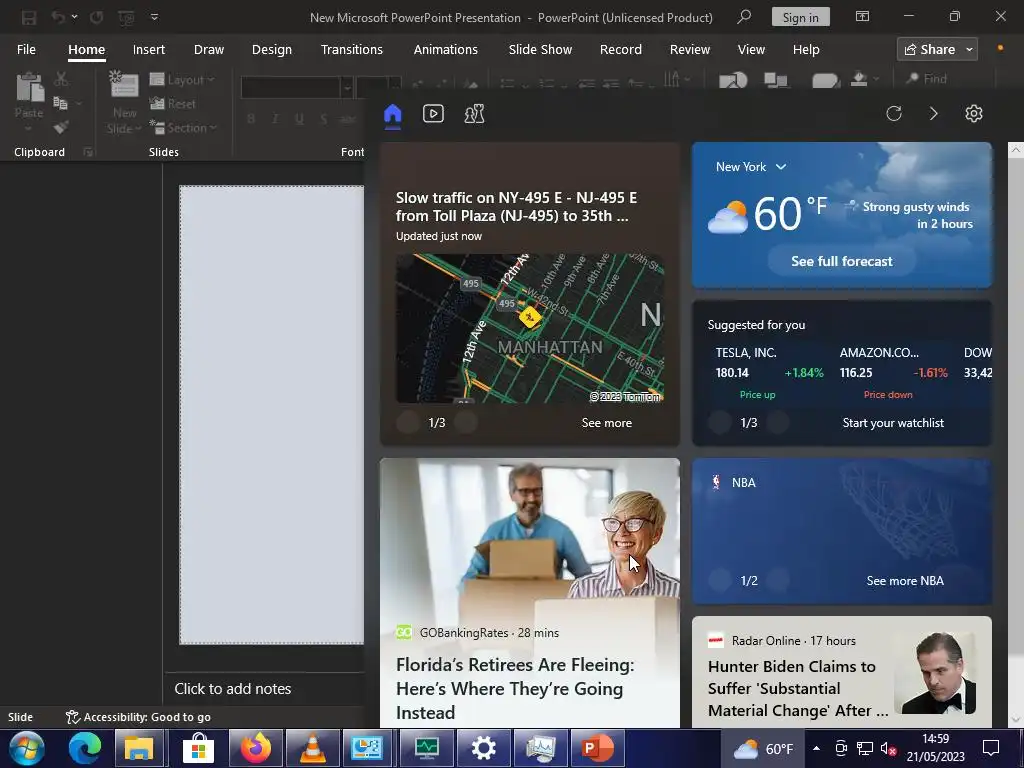Image resolution: width=1024 pixels, height=768 pixels.
Task: Switch to the Design tab
Action: click(272, 50)
